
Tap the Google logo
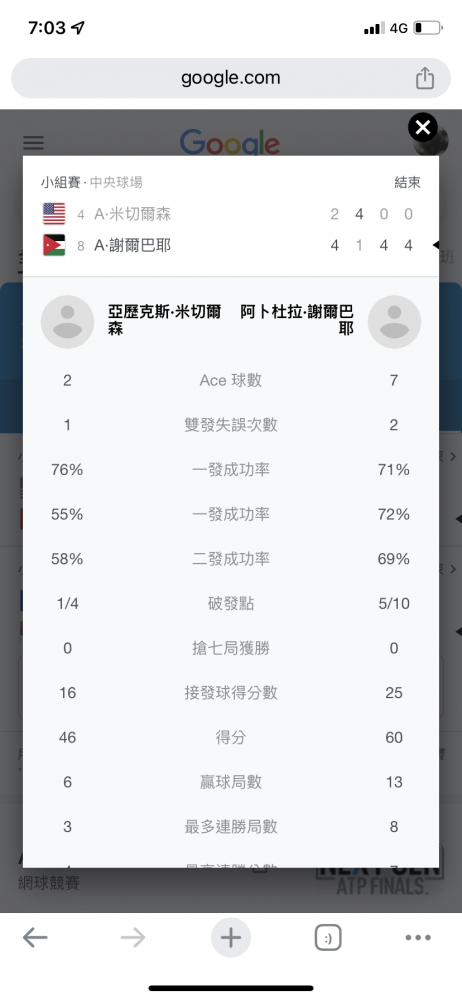point(230,142)
